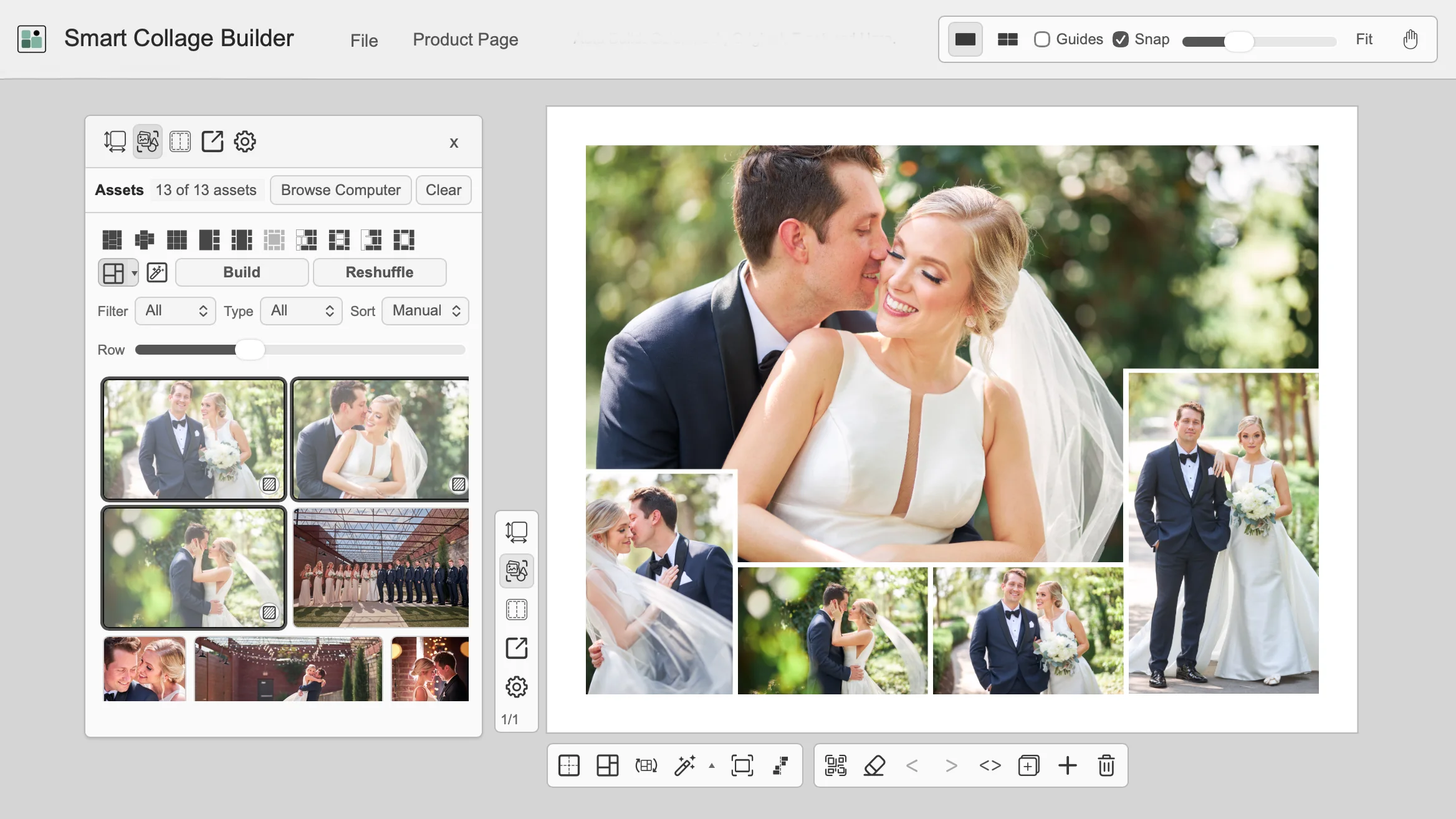Uncheck the Snap checkbox

coord(1120,39)
